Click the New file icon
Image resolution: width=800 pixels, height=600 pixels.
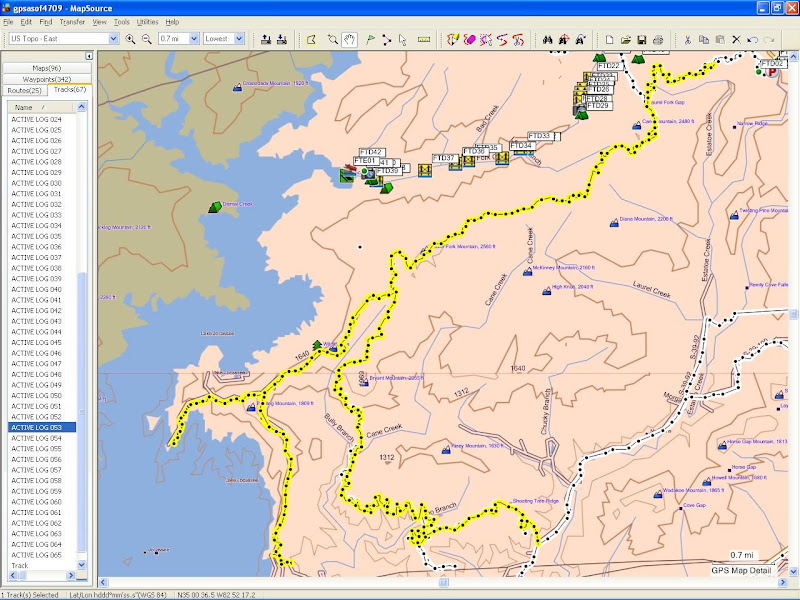point(609,39)
